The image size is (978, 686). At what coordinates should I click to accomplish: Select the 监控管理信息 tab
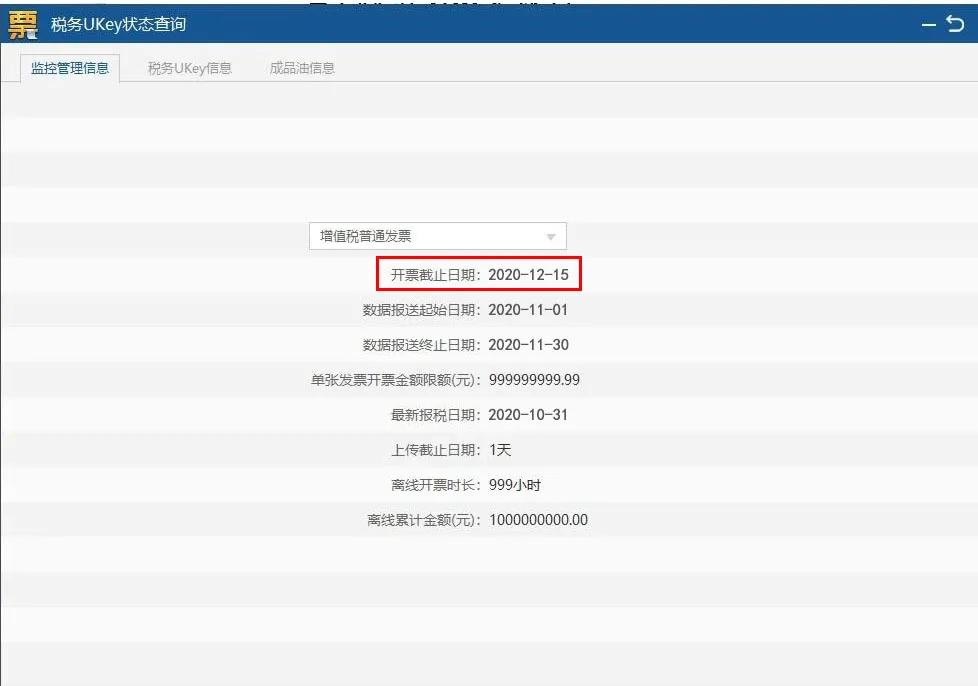pos(70,68)
